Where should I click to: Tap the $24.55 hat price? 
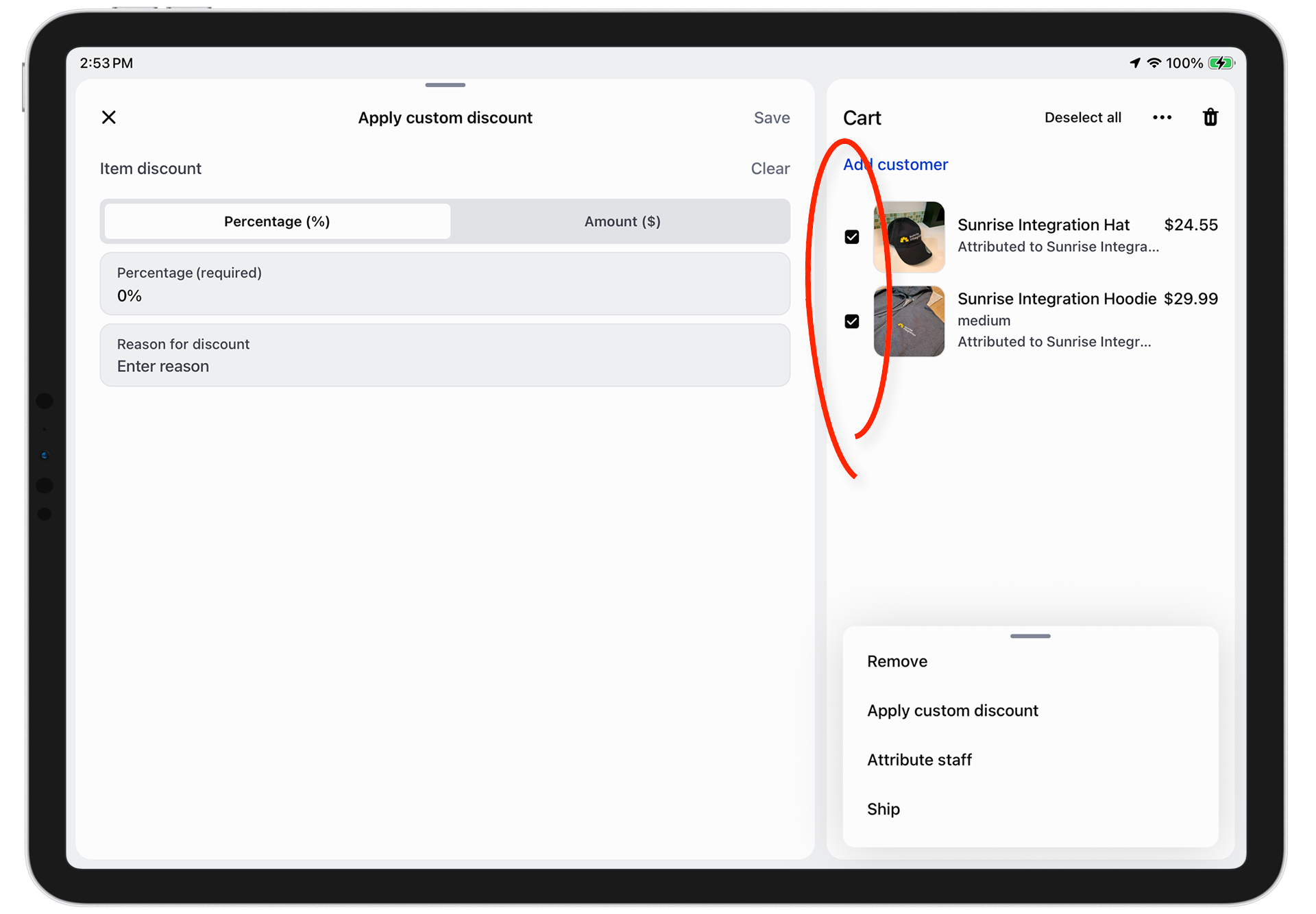(x=1191, y=225)
